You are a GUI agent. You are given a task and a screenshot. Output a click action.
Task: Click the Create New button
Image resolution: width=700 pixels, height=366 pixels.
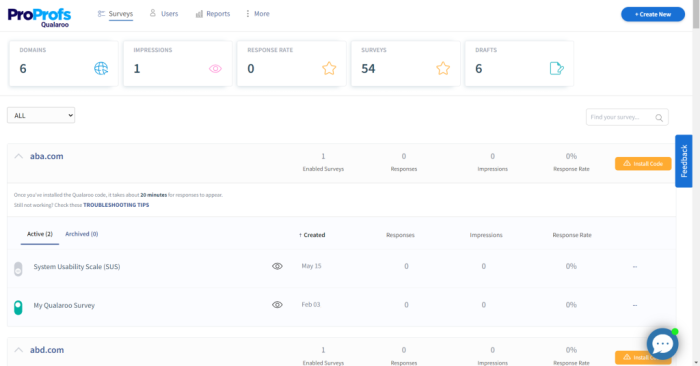[x=653, y=14]
